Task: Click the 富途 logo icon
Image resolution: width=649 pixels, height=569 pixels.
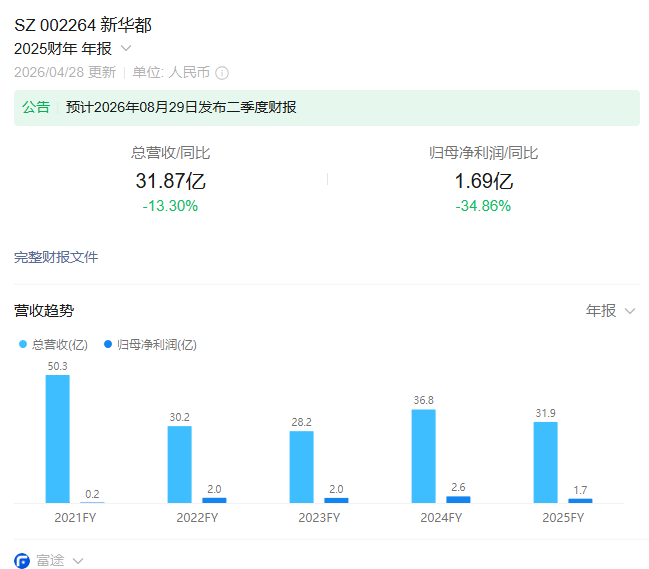Action: (22, 561)
